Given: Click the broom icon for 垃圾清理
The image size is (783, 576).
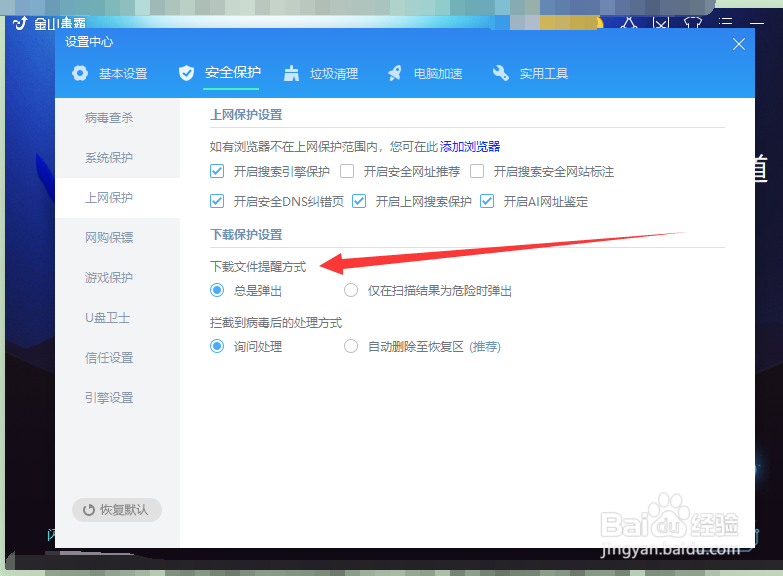Looking at the screenshot, I should point(291,73).
